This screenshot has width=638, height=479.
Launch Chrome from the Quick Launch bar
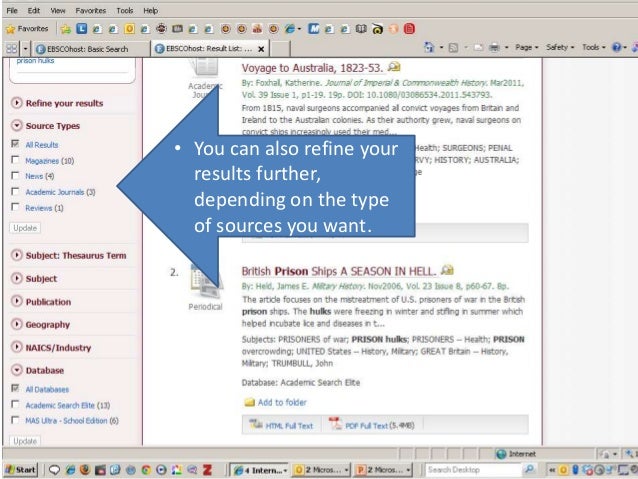[x=146, y=470]
